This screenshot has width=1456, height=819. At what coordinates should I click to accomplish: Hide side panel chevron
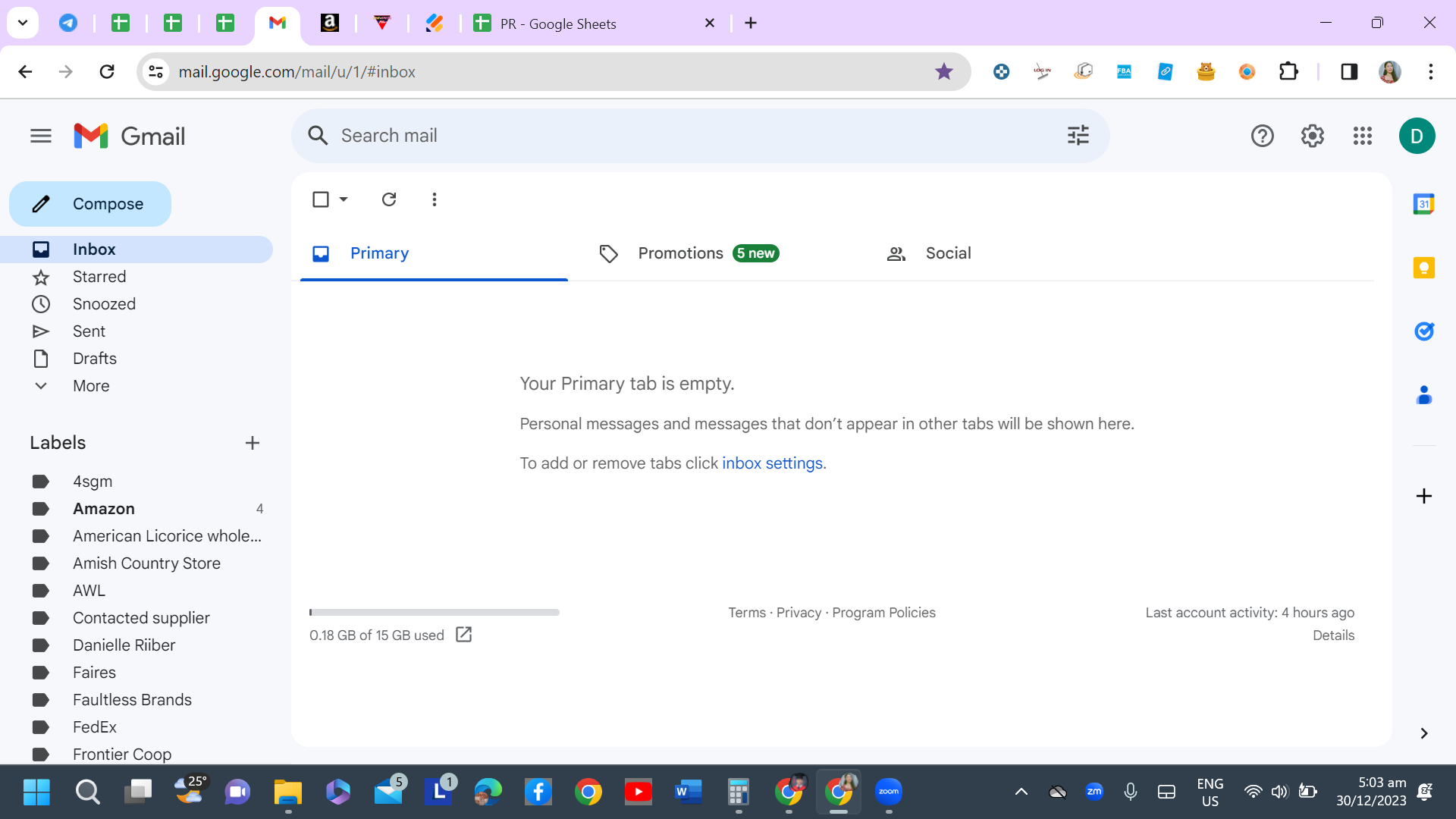[x=1423, y=733]
